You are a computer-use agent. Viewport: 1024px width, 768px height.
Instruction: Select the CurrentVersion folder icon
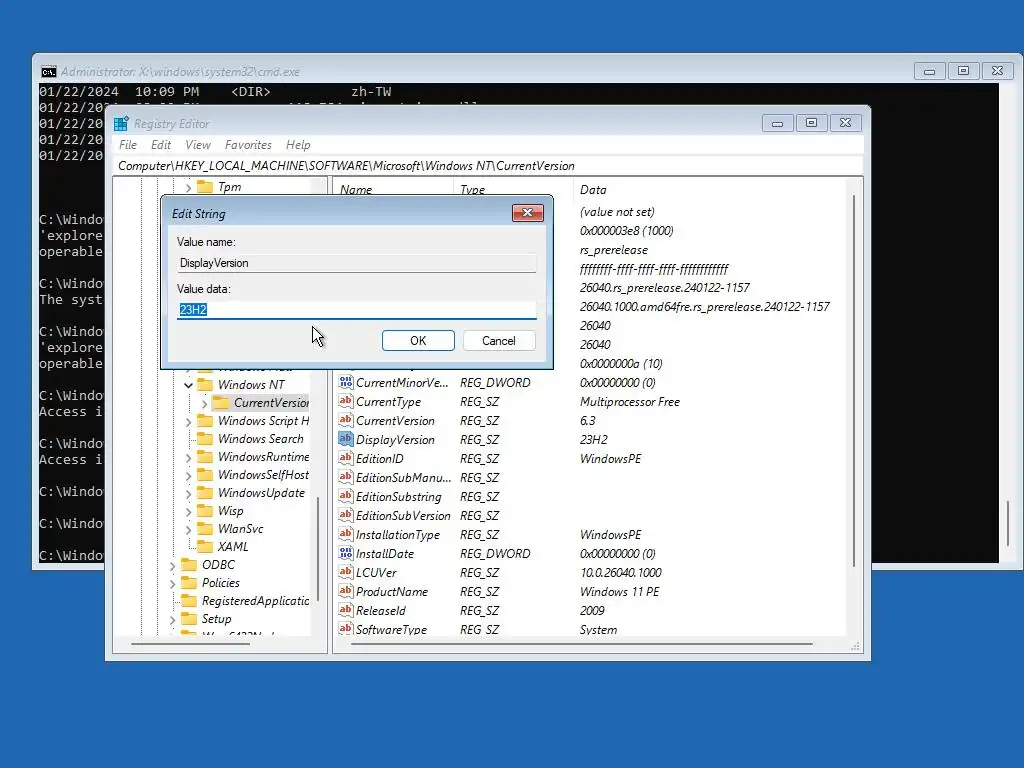coord(221,402)
